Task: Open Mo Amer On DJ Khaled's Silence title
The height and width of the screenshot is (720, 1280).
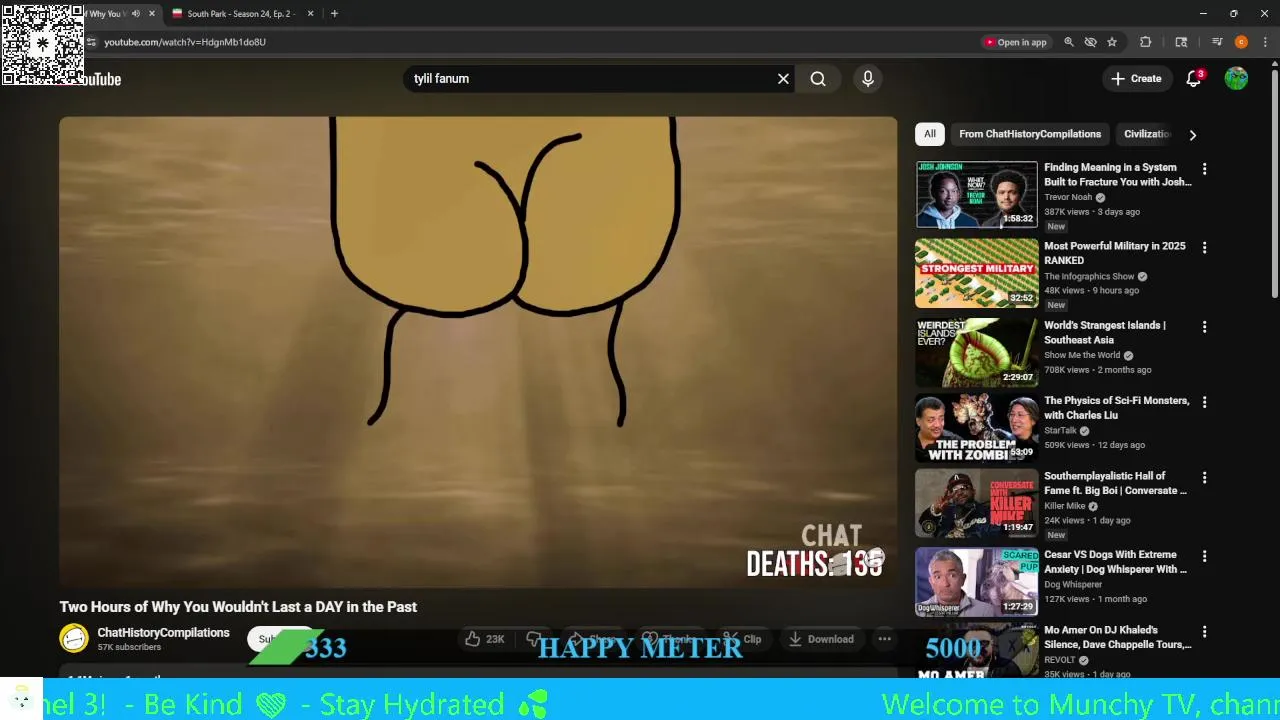Action: (1117, 637)
